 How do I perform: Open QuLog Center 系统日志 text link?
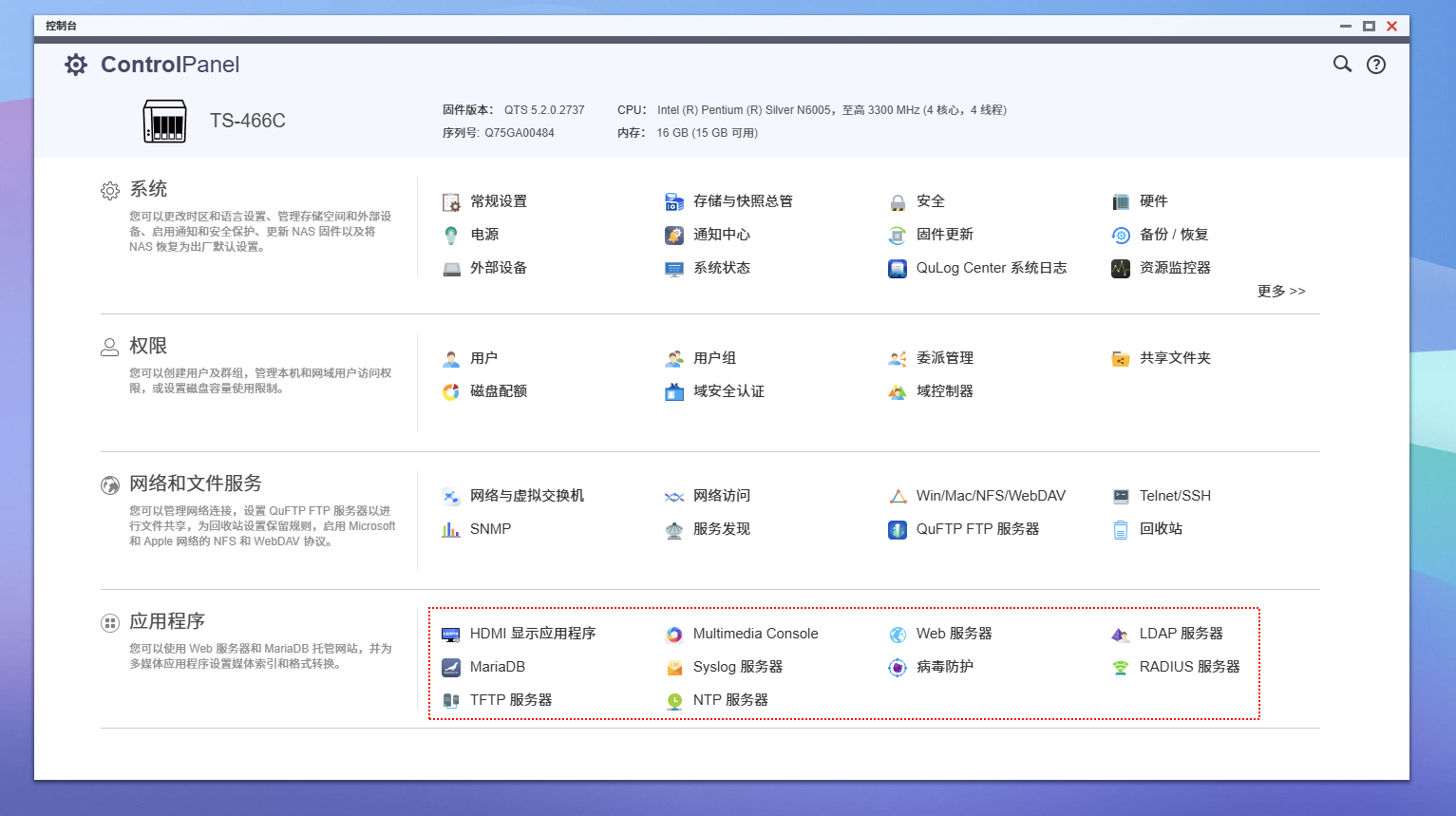click(992, 268)
